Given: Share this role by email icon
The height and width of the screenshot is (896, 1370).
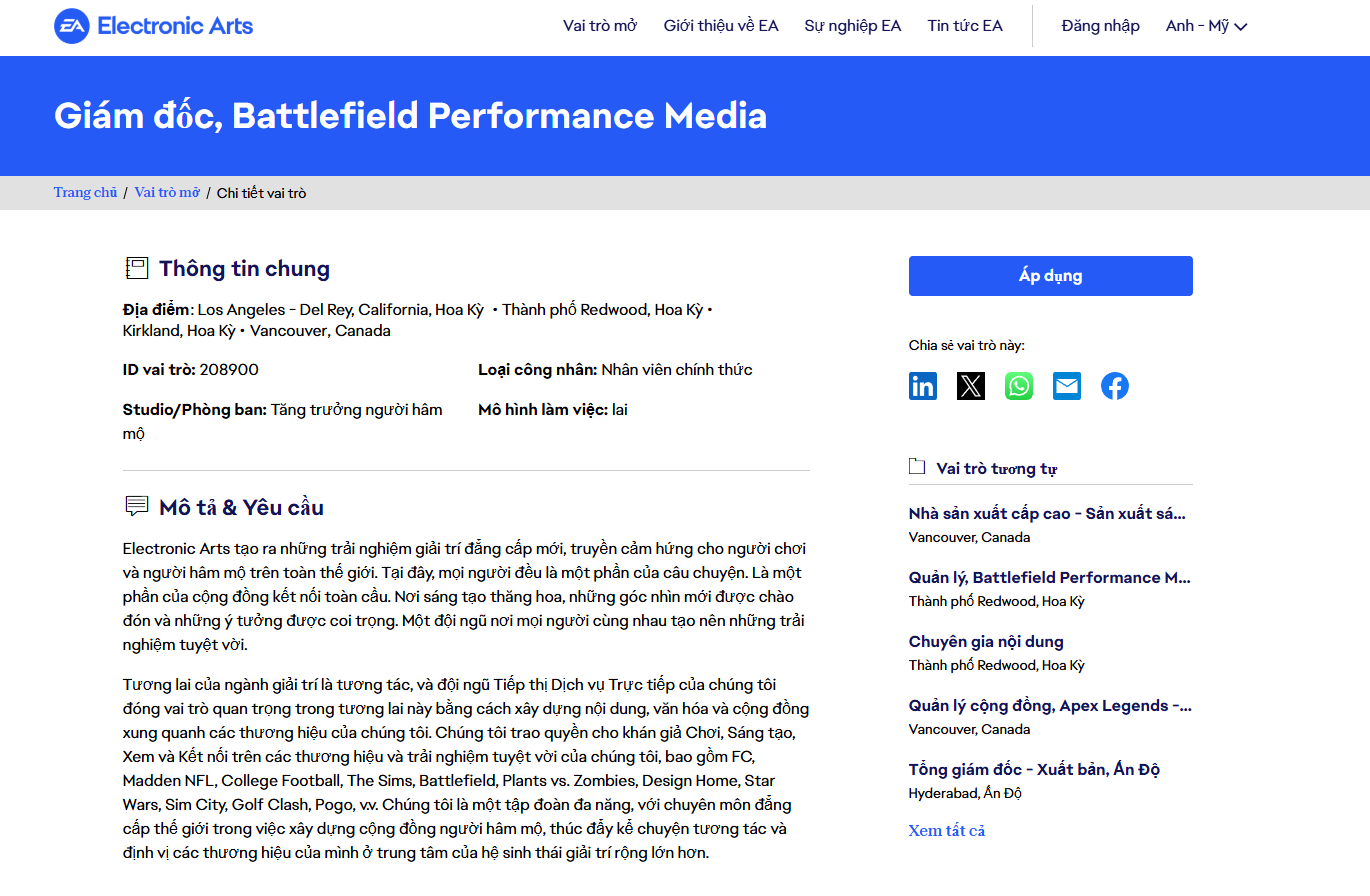Looking at the screenshot, I should [1066, 386].
